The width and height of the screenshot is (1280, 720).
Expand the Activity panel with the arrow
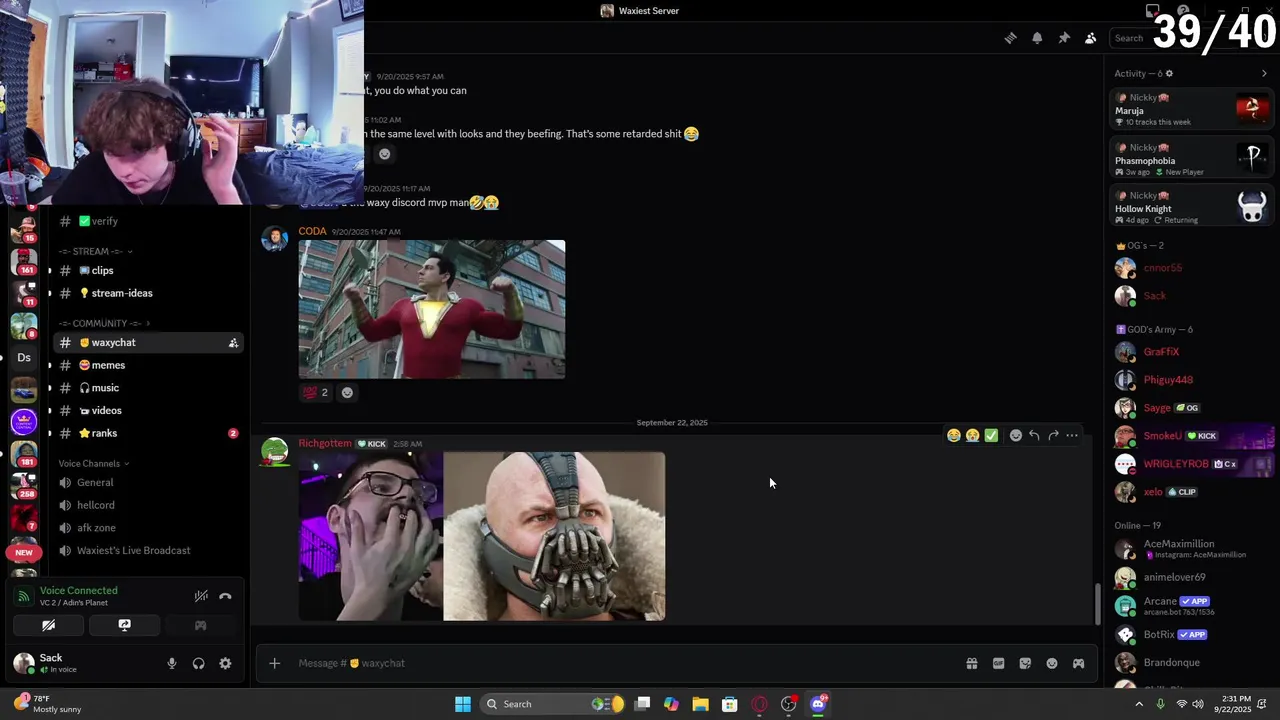pos(1264,73)
